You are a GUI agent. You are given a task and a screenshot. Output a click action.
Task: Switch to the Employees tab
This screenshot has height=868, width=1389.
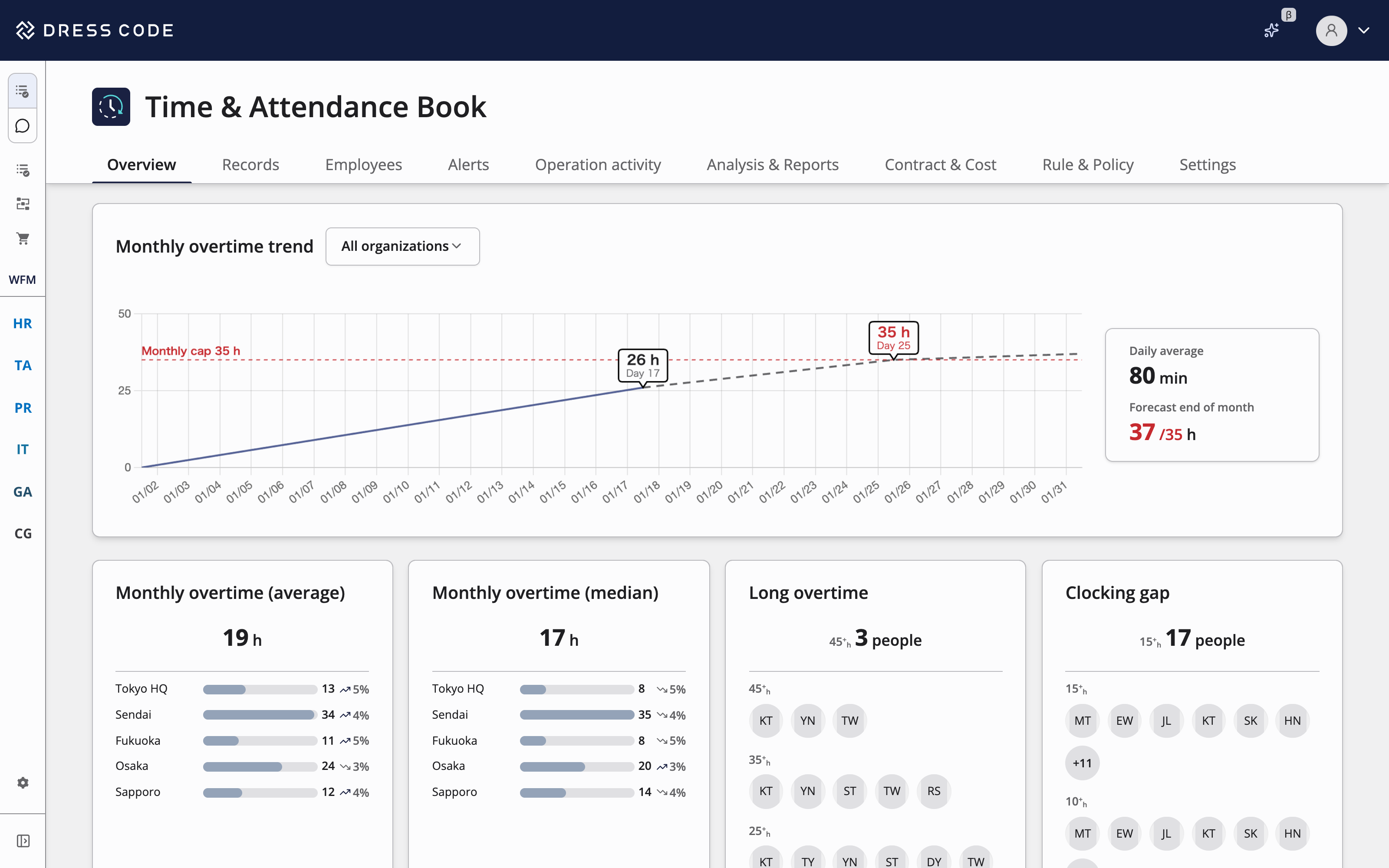(x=363, y=165)
